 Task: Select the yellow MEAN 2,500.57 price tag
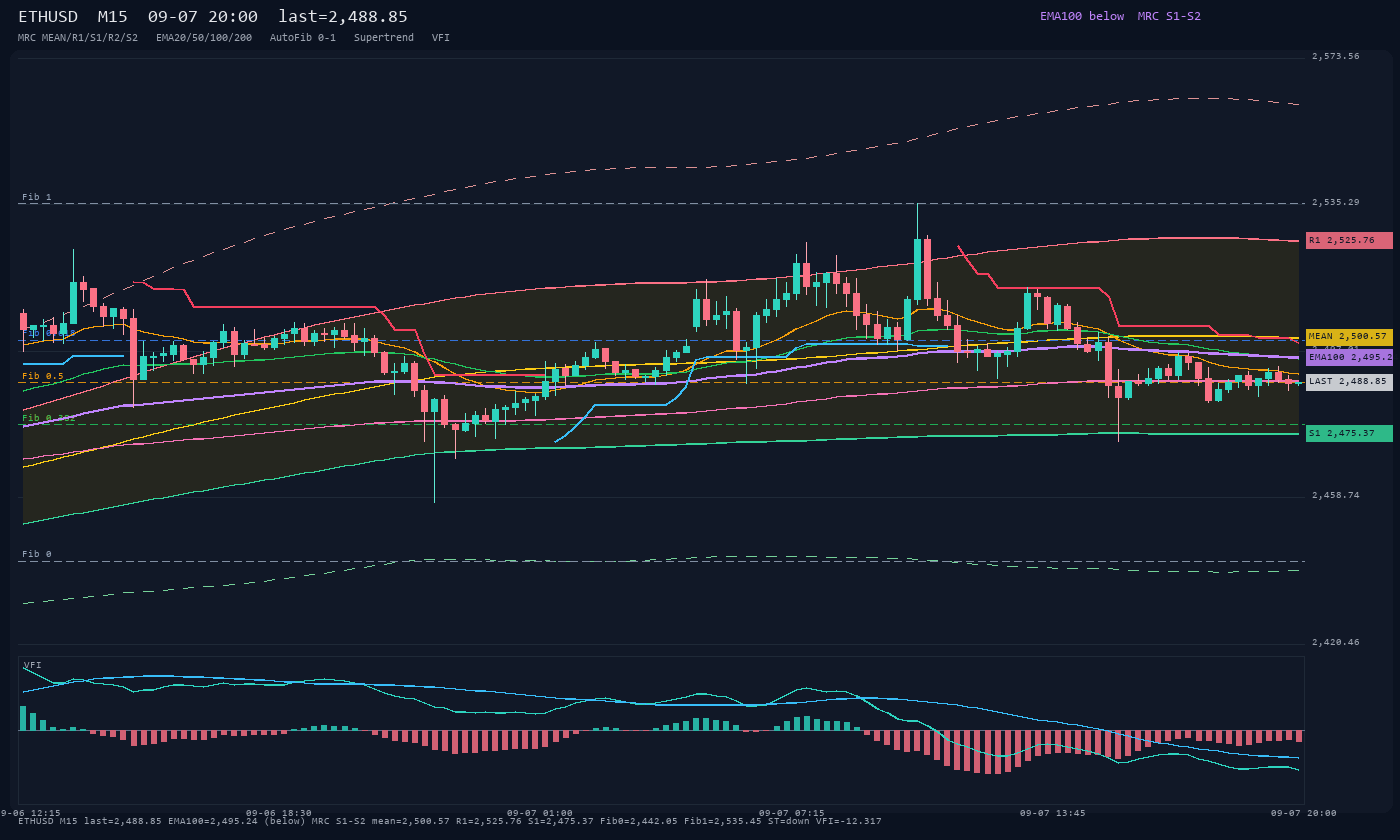(x=1349, y=337)
